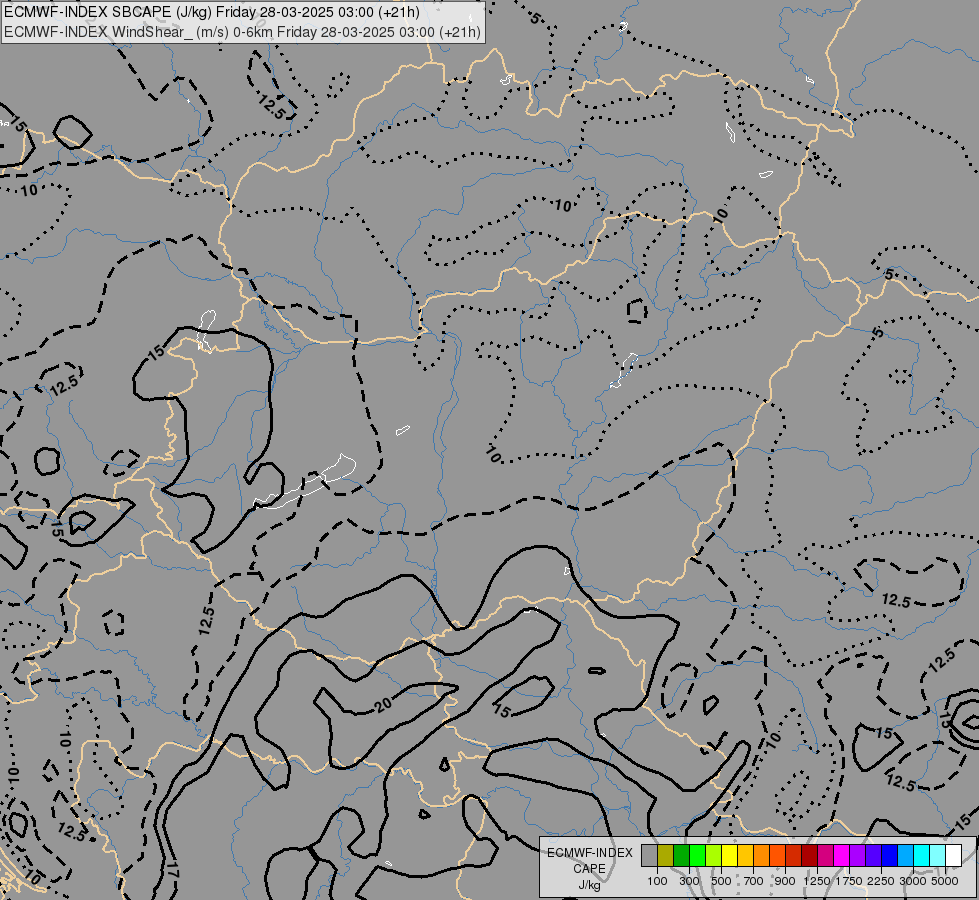The width and height of the screenshot is (979, 900).
Task: Click the legend value 2250
Action: pyautogui.click(x=881, y=881)
